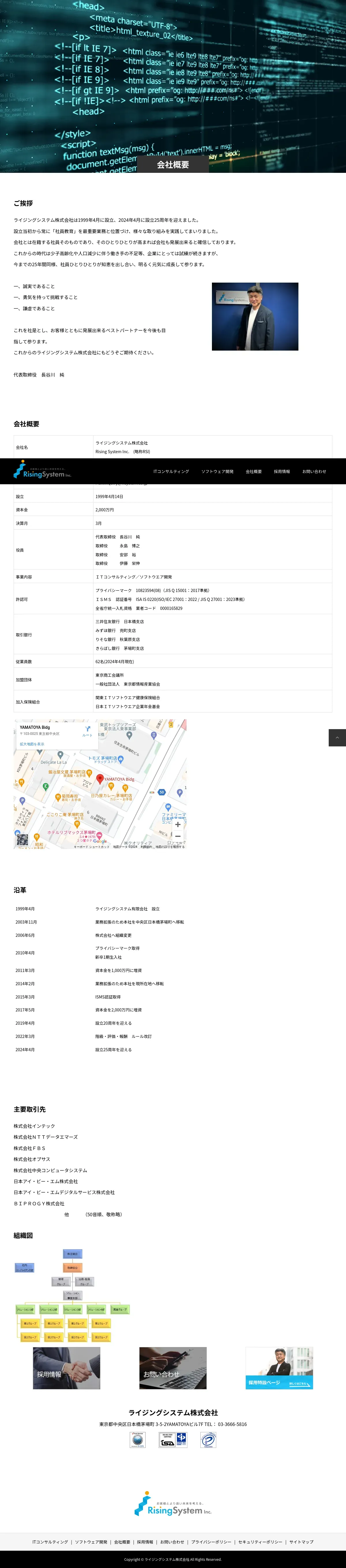Click 地図の誤りを報告する on the map

(x=170, y=847)
